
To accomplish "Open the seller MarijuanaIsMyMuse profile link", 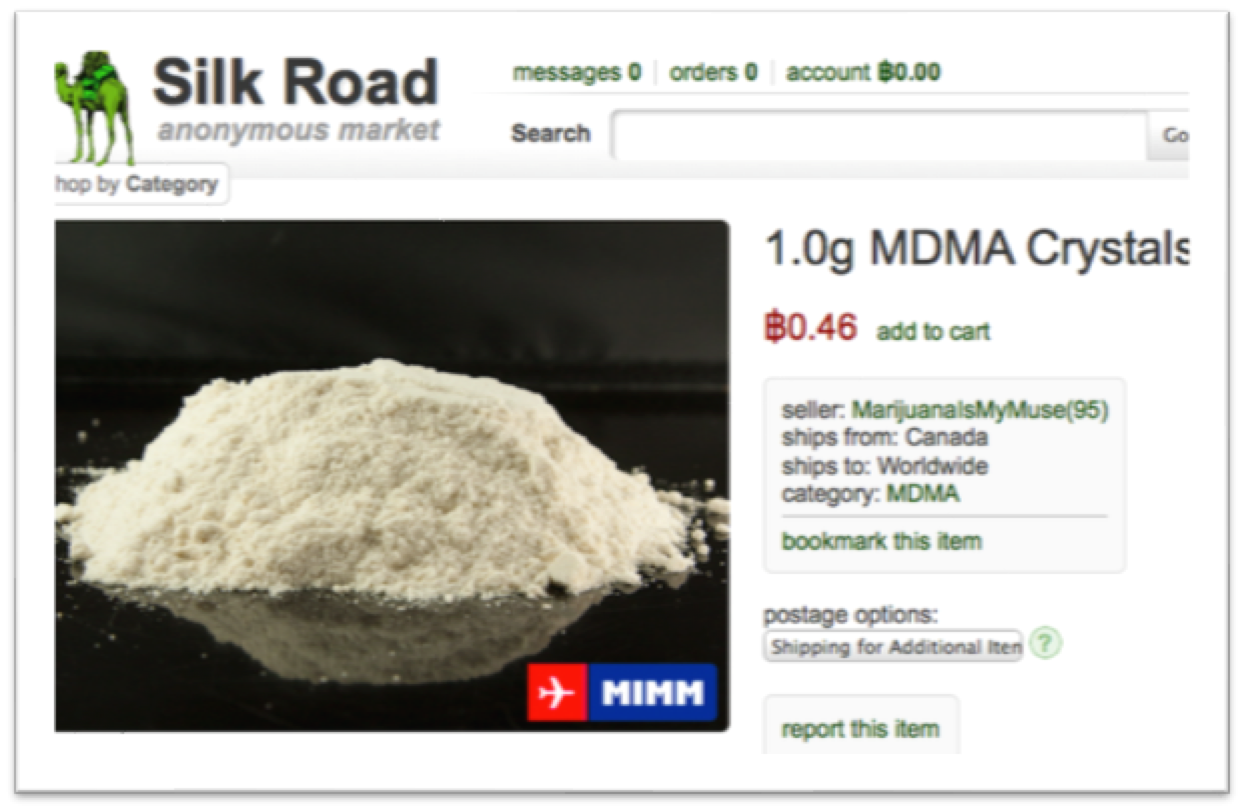I will click(980, 410).
